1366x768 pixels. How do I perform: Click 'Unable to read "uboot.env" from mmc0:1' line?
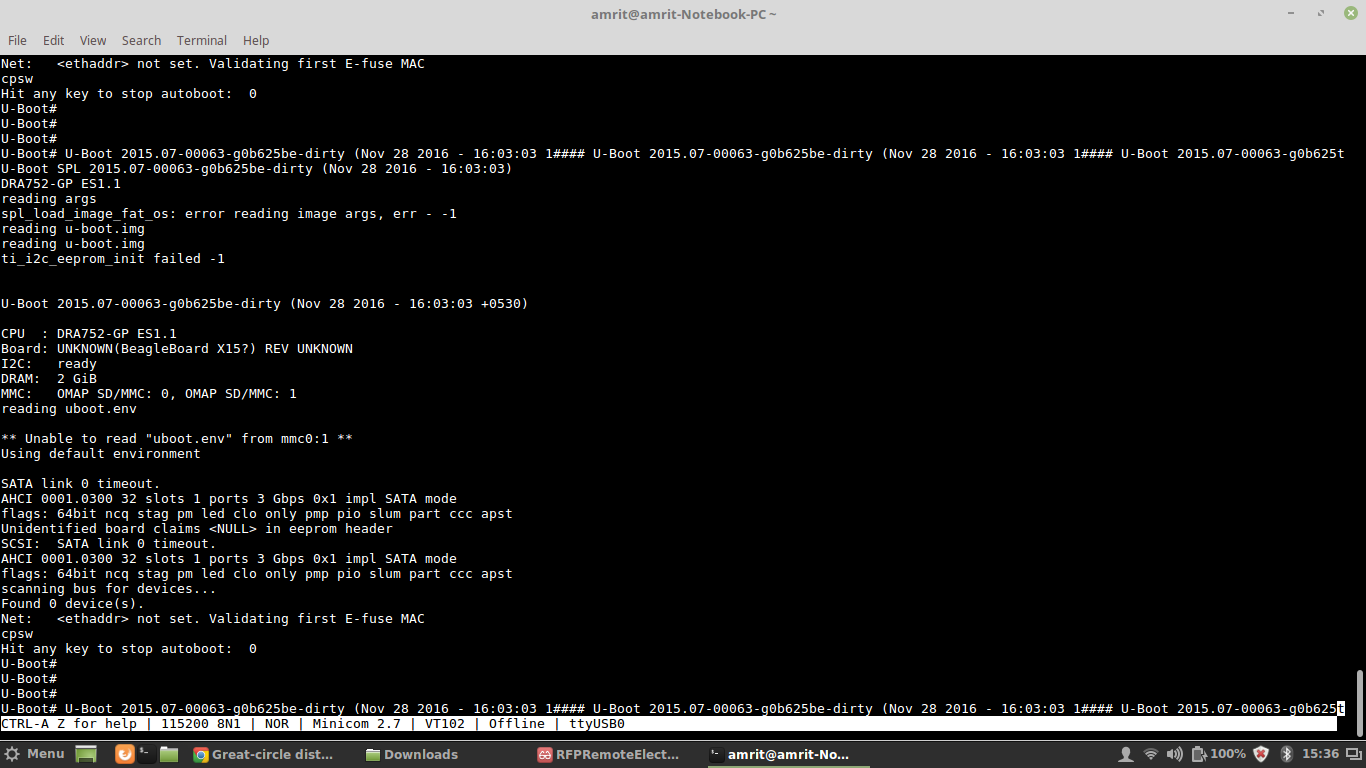point(177,439)
